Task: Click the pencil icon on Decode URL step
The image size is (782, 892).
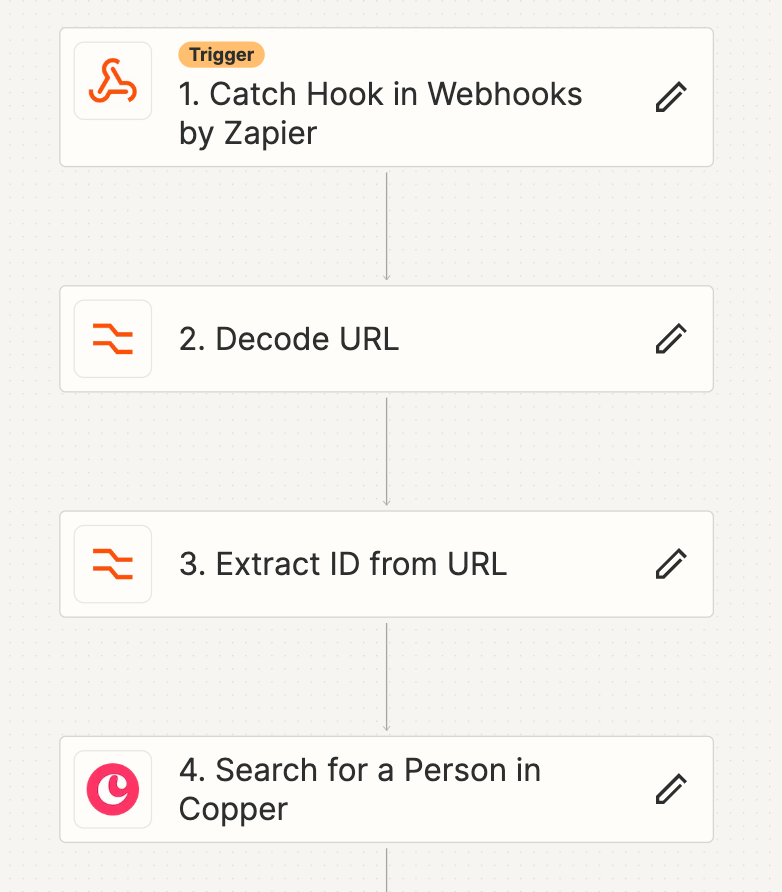Action: (x=671, y=339)
